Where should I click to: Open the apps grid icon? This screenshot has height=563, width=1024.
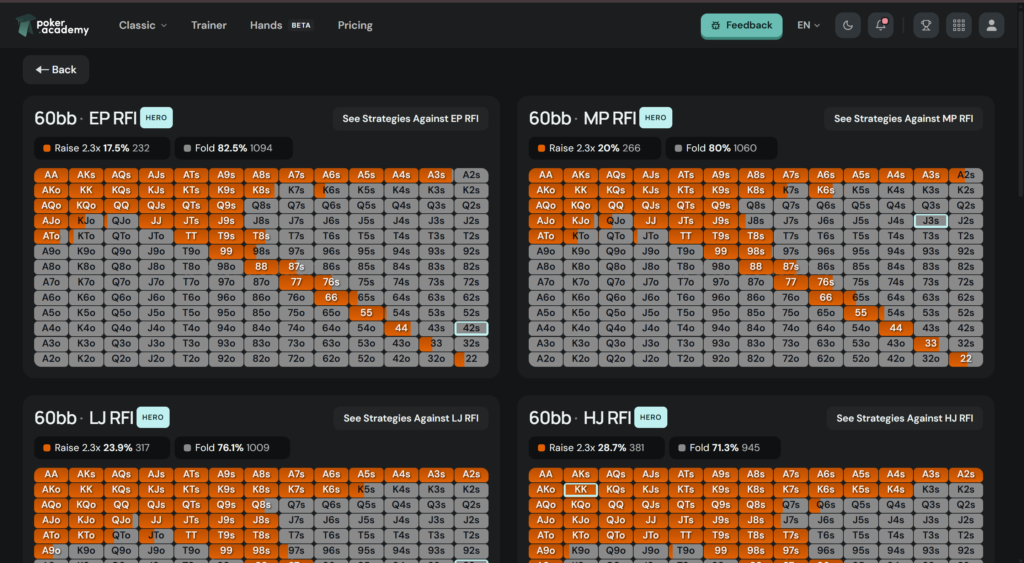coord(959,25)
